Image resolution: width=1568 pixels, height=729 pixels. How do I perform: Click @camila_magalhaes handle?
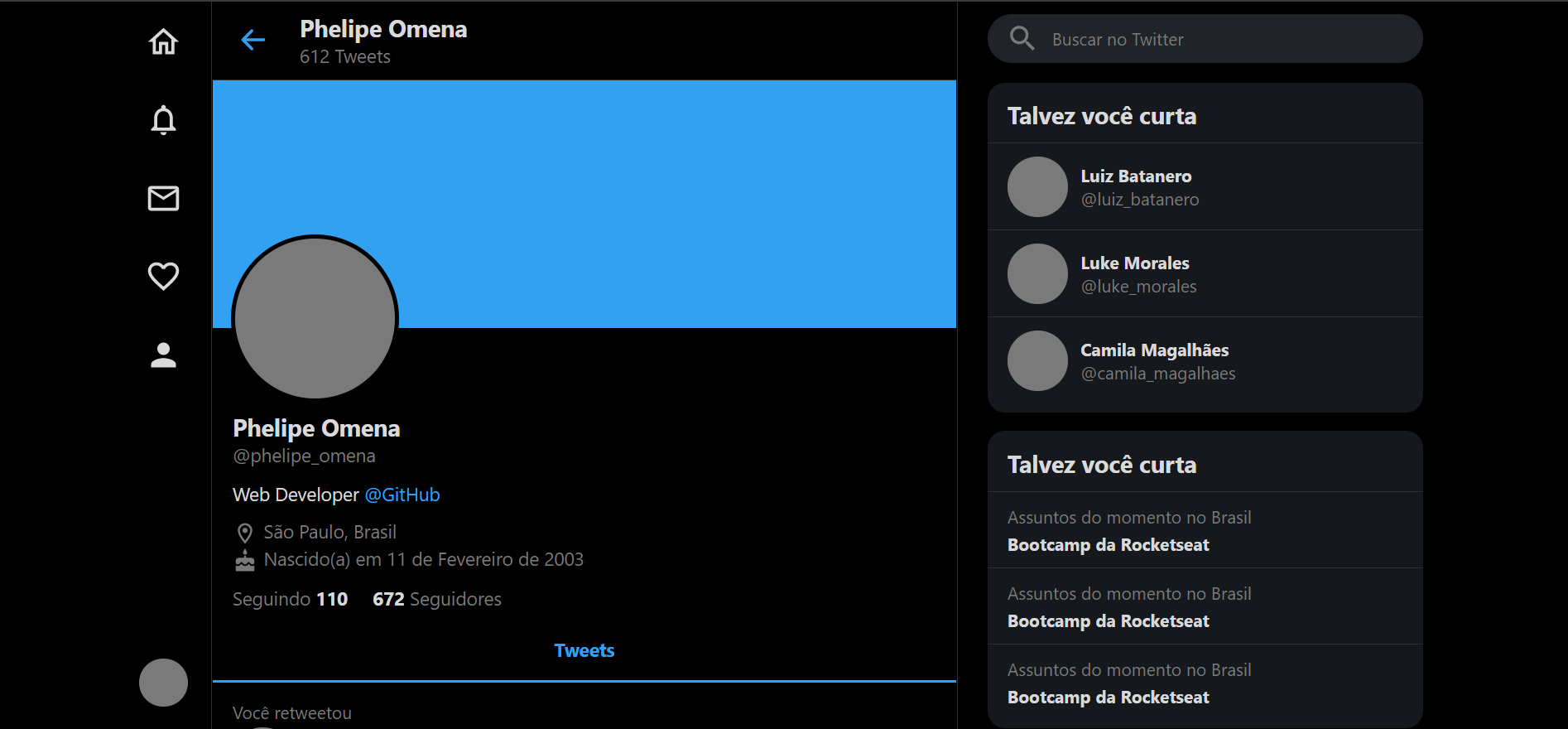[1158, 374]
